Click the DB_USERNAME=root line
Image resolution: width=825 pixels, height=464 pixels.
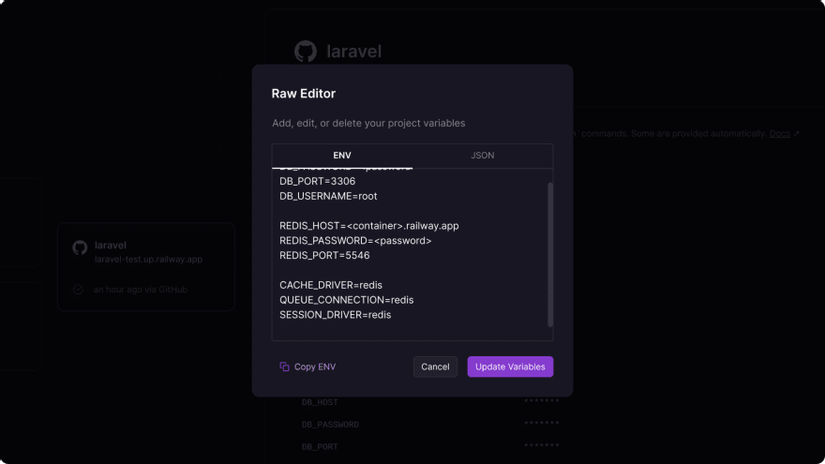pyautogui.click(x=328, y=196)
